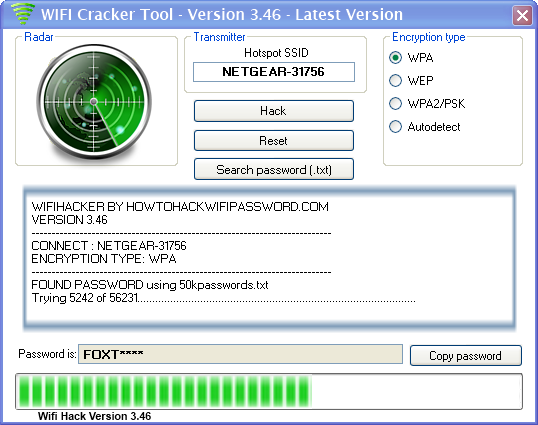The height and width of the screenshot is (425, 538).
Task: Click the green WiFi logo in title bar
Action: (23, 14)
